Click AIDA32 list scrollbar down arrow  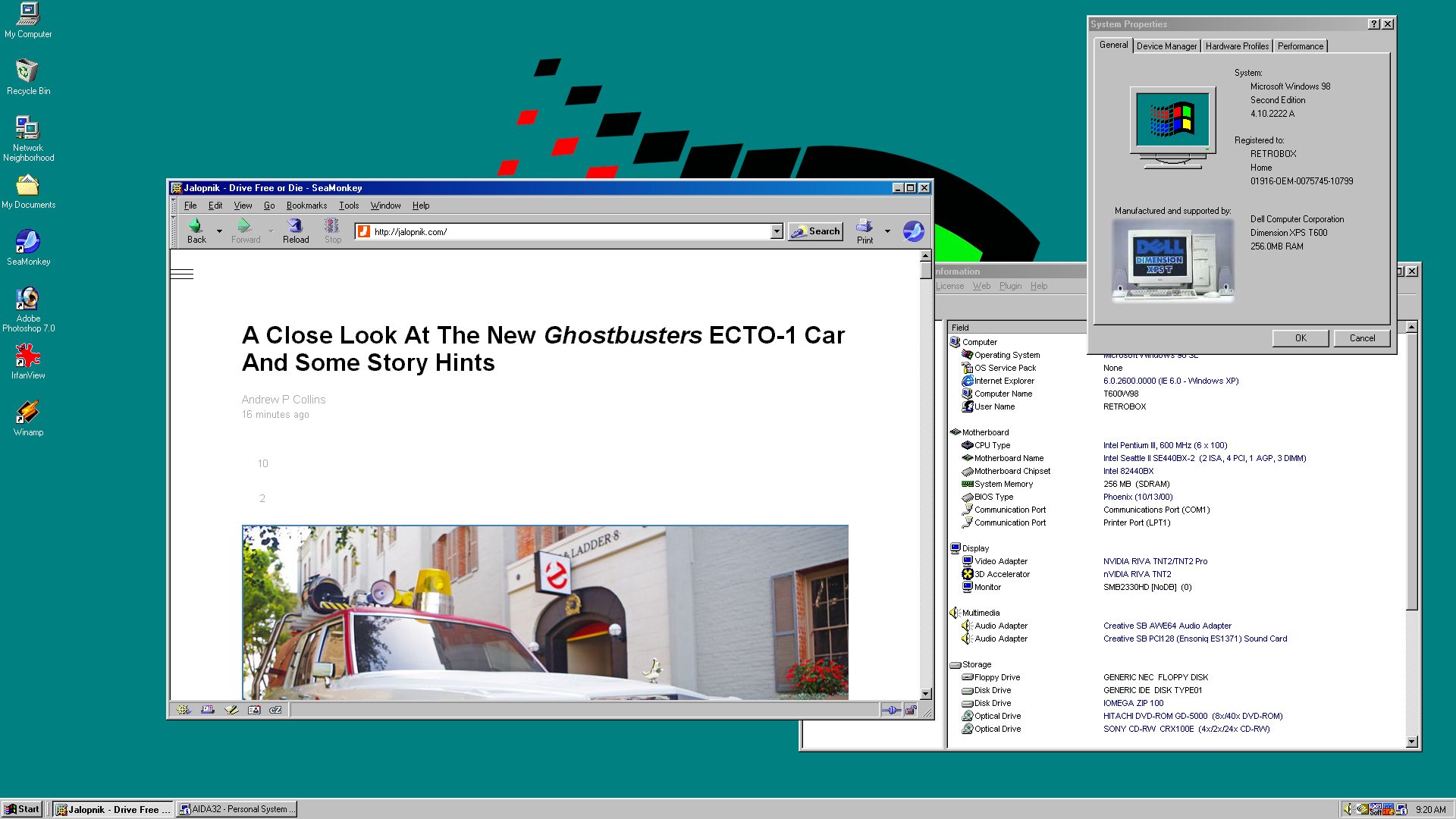pyautogui.click(x=1411, y=742)
